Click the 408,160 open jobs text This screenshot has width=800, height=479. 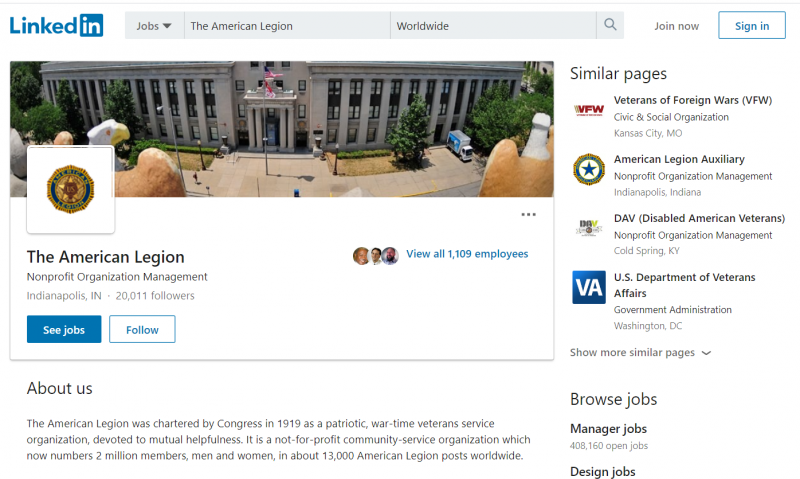tap(609, 446)
